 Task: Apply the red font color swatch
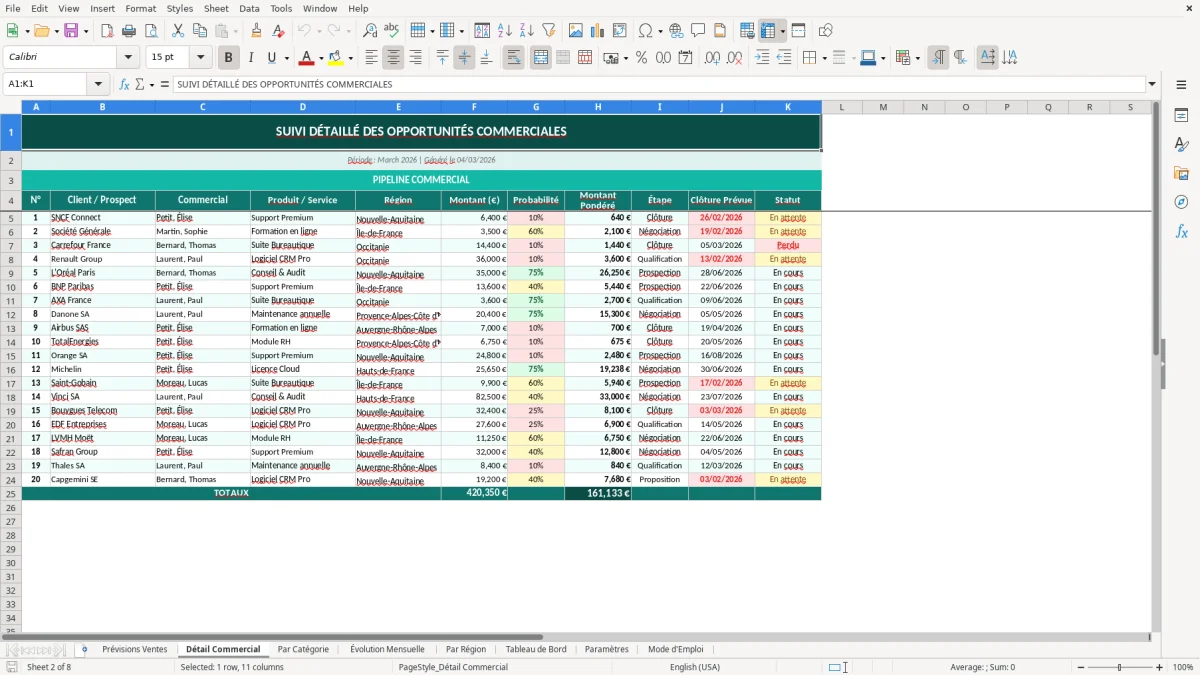click(x=307, y=58)
